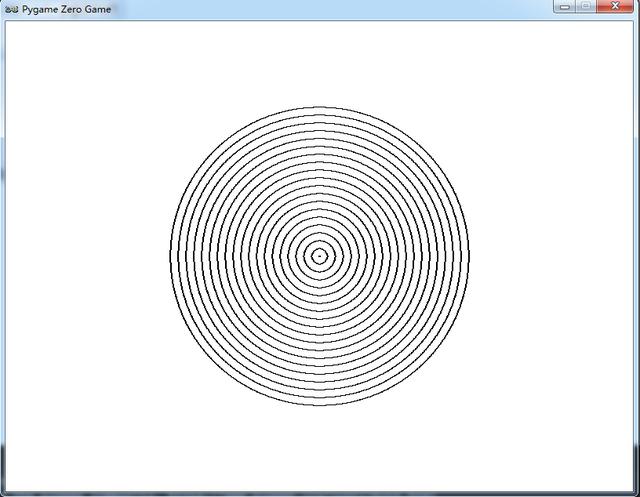Close the Pygame Zero Game window
Viewport: 640px width, 497px height.
click(x=615, y=6)
